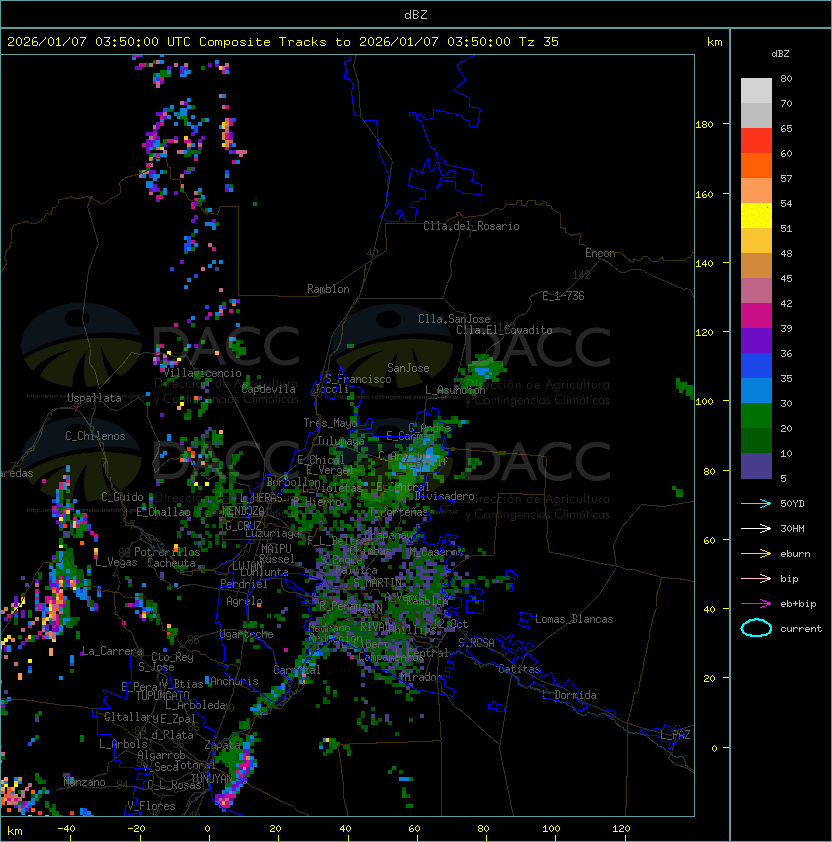Image resolution: width=832 pixels, height=842 pixels.
Task: Select the yellow 54 dBZ color swatch
Action: [x=756, y=216]
